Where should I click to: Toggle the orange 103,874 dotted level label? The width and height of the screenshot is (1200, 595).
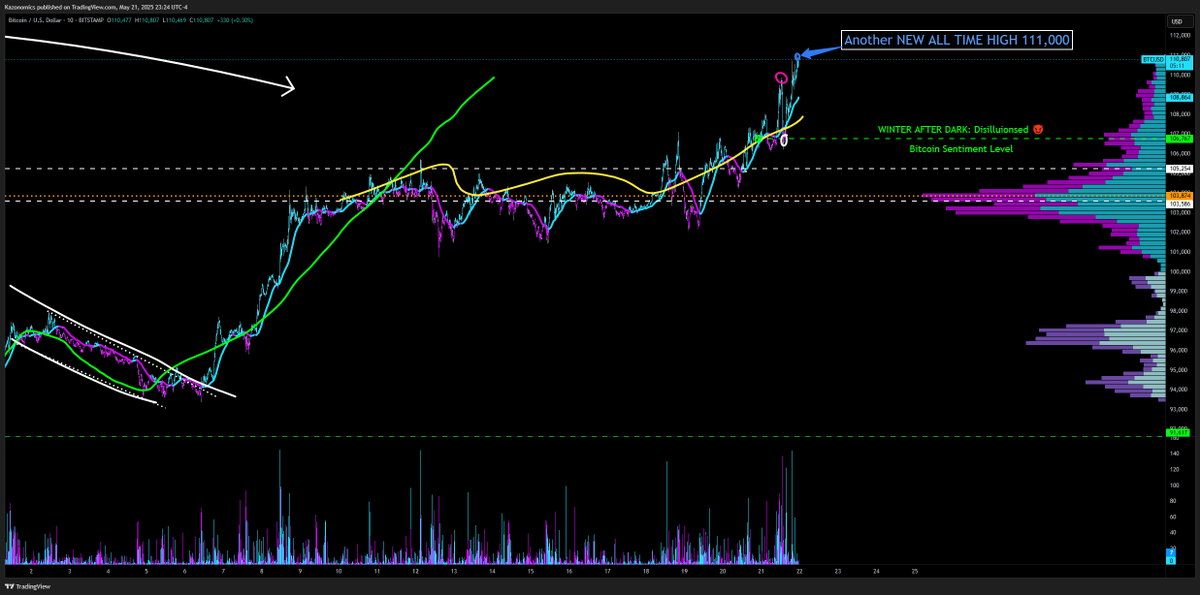(1178, 196)
